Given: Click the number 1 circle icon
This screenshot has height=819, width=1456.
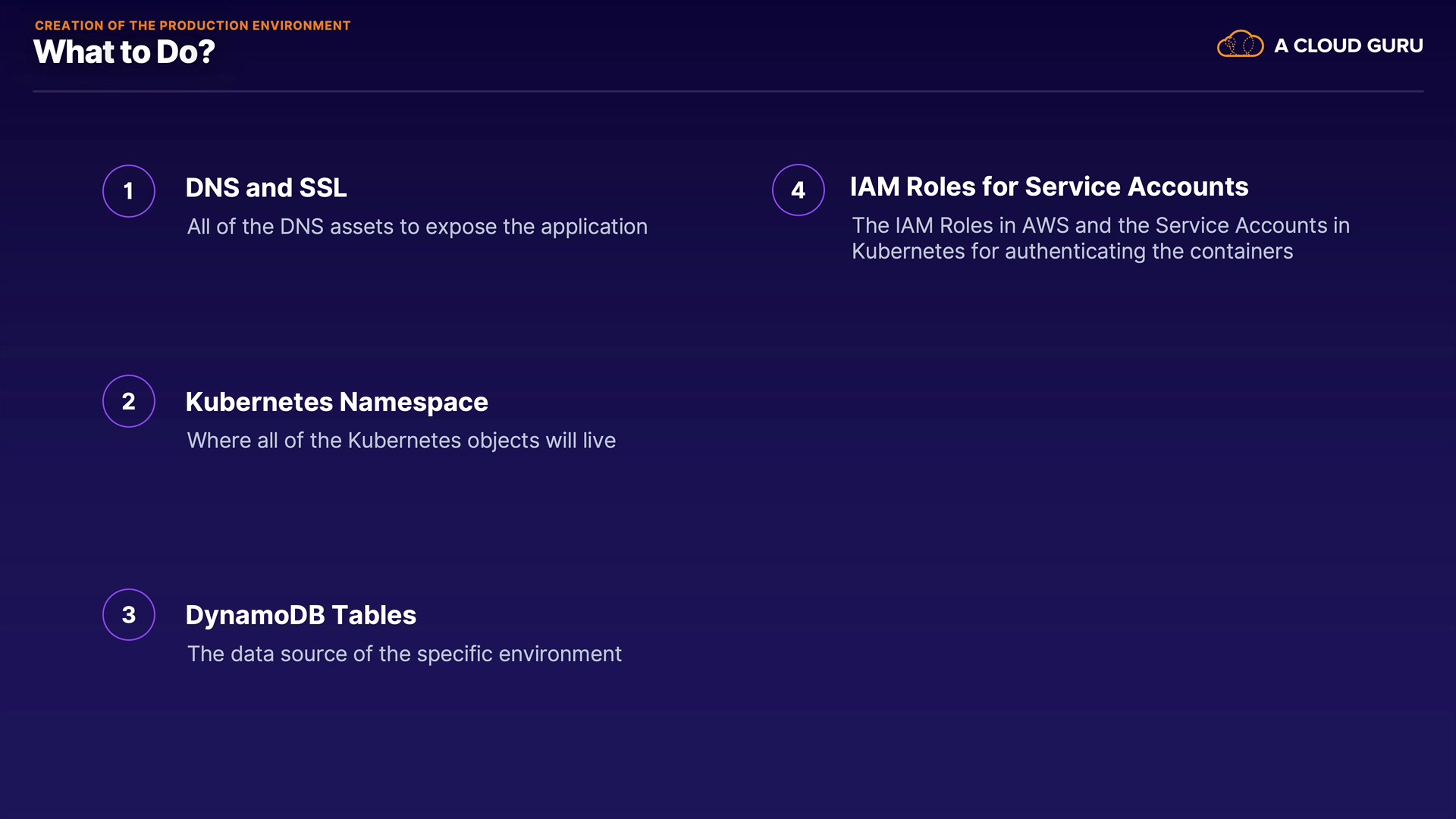Looking at the screenshot, I should pyautogui.click(x=129, y=191).
